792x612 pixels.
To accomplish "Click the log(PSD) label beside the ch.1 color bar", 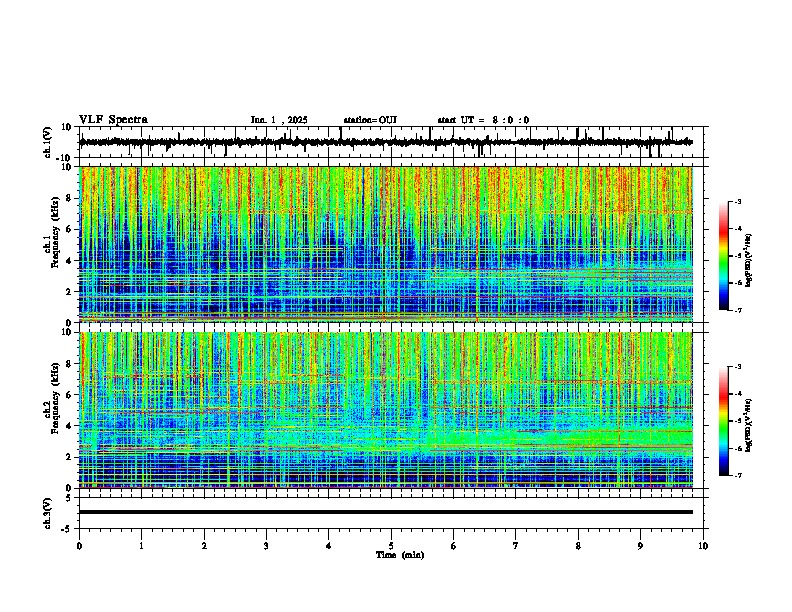I will point(749,260).
